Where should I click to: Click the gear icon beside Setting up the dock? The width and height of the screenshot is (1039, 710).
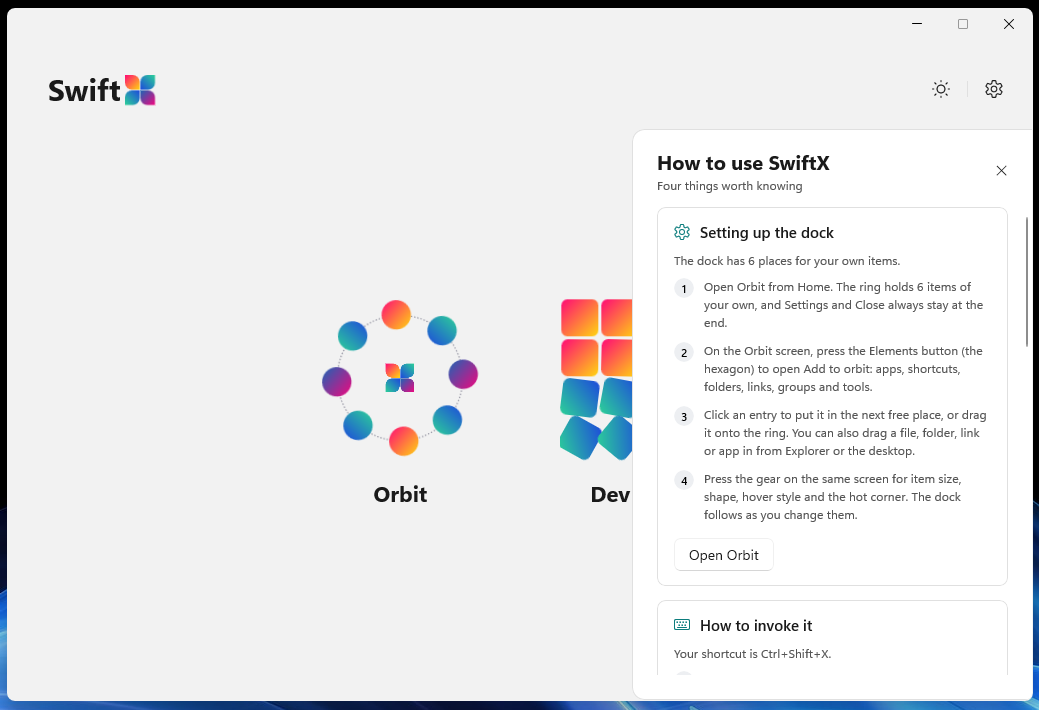682,232
